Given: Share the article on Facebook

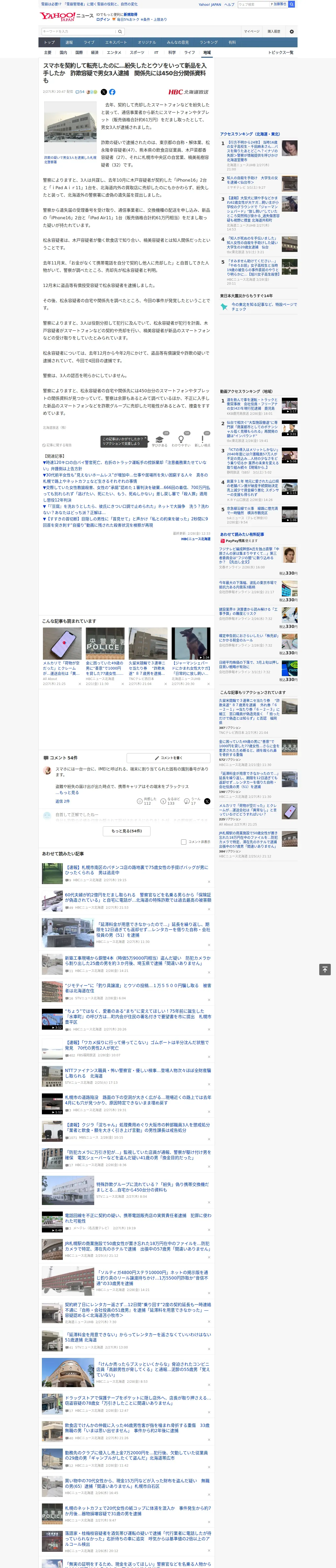Looking at the screenshot, I should coord(112,92).
